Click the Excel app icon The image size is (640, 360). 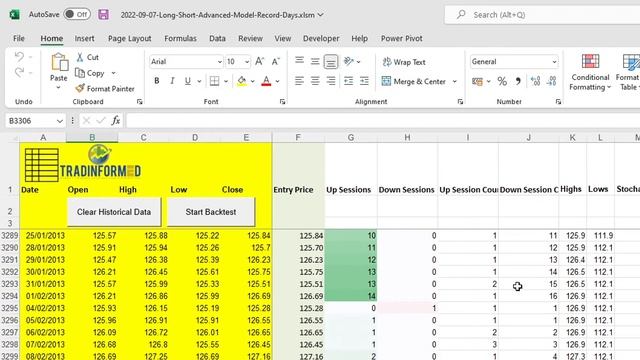tap(15, 15)
